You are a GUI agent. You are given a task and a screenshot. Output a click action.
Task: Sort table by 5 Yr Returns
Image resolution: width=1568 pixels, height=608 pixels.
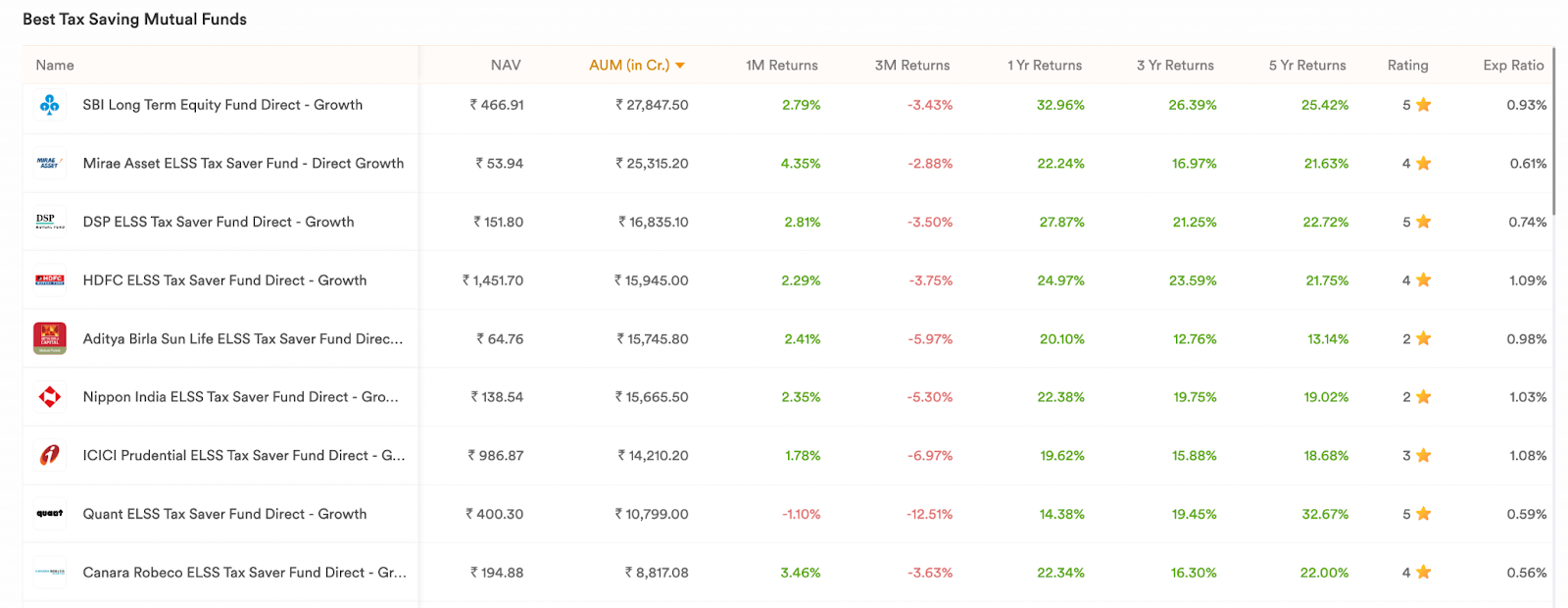pos(1307,65)
